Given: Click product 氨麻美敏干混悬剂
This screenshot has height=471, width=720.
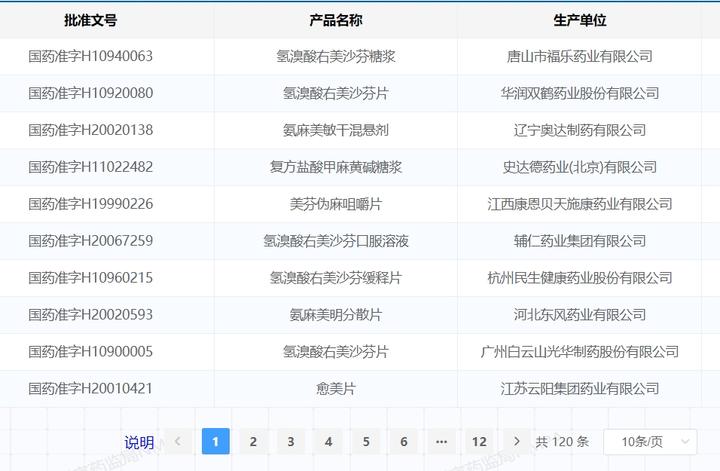Looking at the screenshot, I should 336,130.
